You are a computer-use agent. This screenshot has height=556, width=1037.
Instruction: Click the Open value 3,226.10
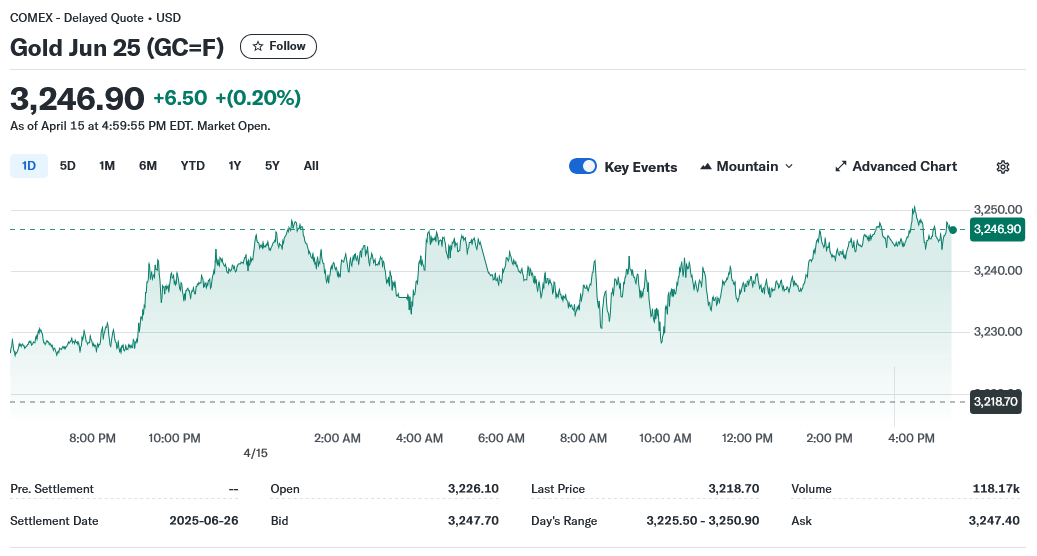click(x=473, y=489)
